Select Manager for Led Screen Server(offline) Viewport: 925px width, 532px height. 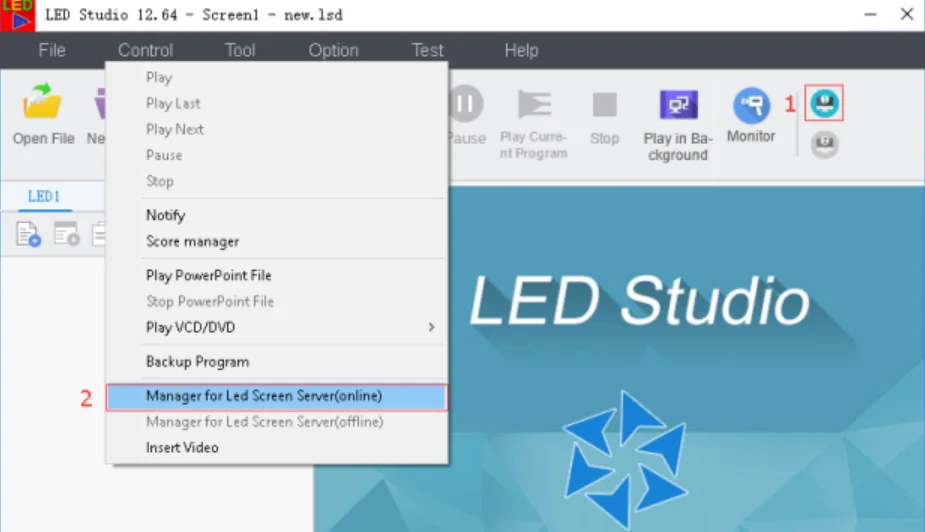277,422
